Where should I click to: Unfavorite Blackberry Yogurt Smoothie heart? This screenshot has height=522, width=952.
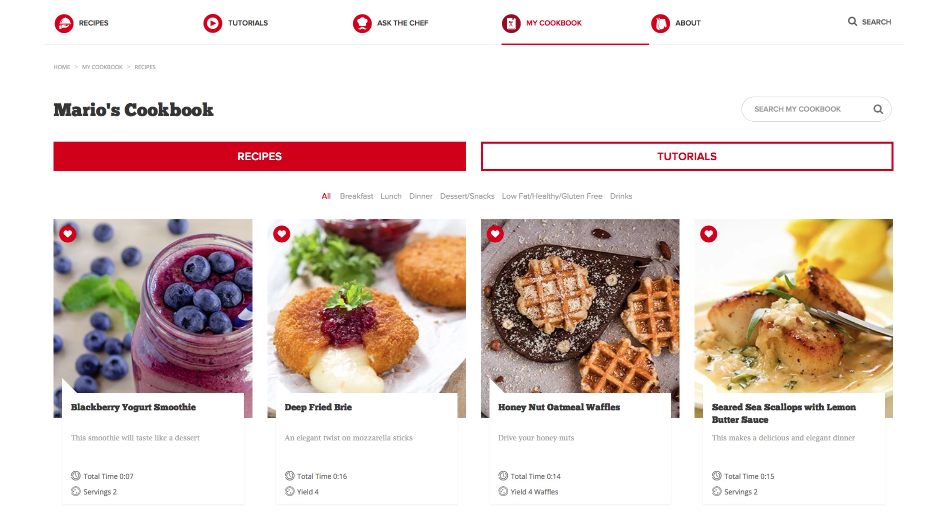coord(68,234)
